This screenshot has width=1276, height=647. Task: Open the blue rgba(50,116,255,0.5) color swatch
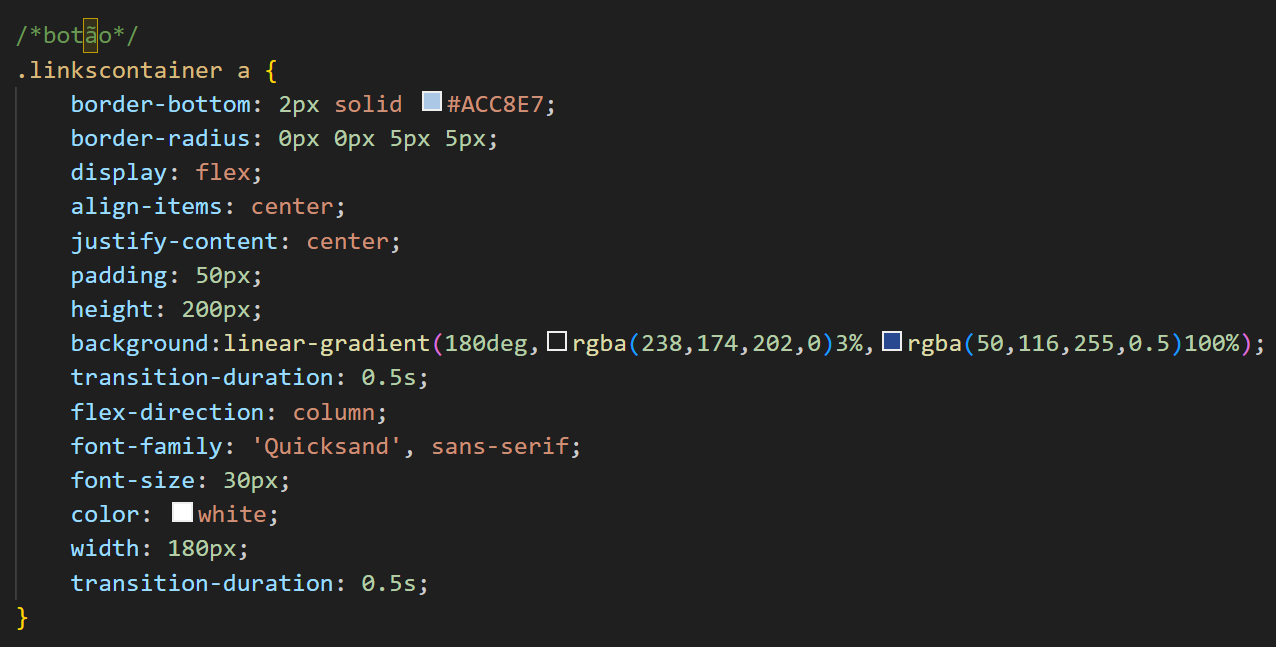click(892, 342)
